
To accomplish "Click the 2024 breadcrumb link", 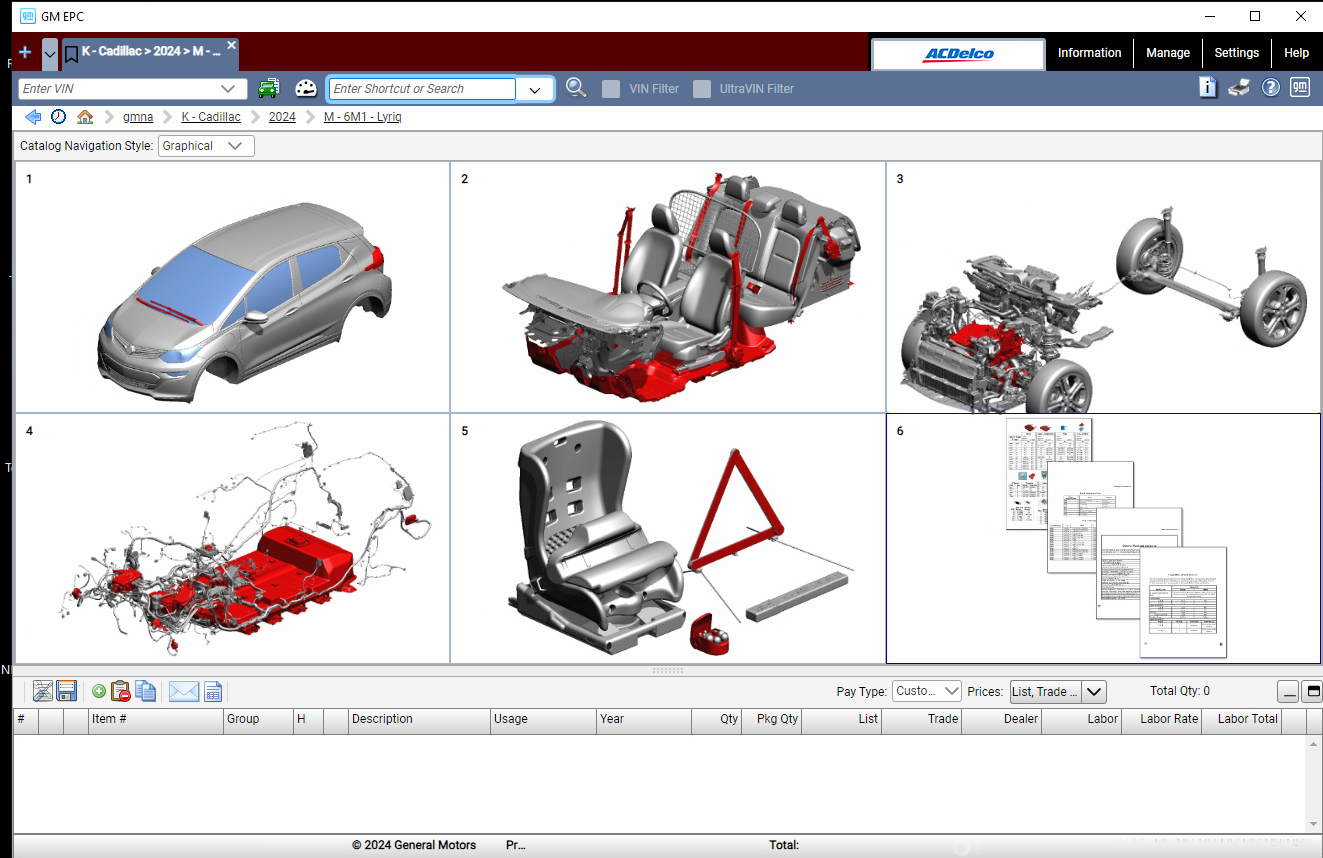I will 282,117.
